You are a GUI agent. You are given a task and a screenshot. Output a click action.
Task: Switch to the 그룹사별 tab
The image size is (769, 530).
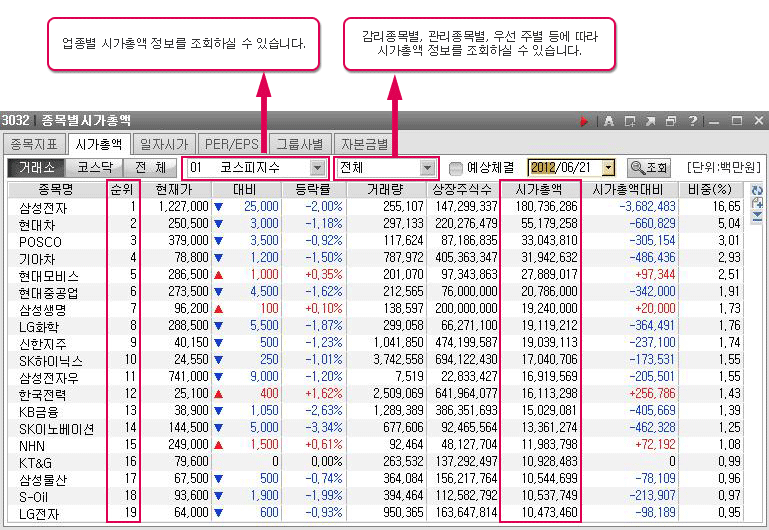300,144
